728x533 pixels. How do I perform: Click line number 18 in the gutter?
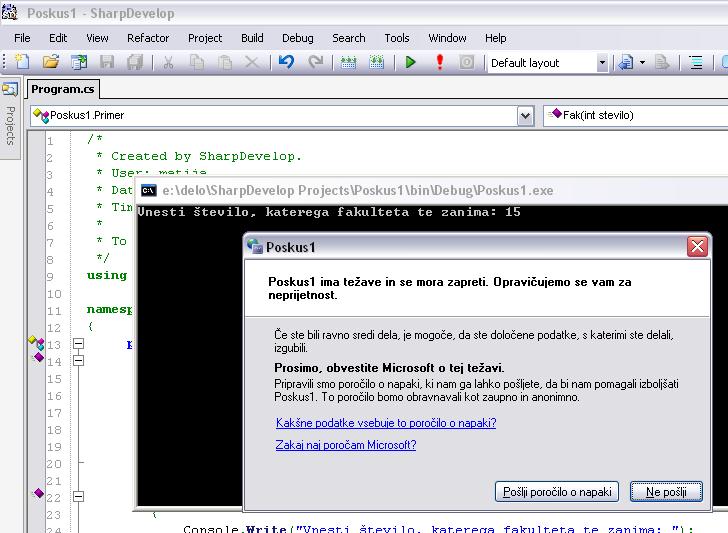(54, 430)
